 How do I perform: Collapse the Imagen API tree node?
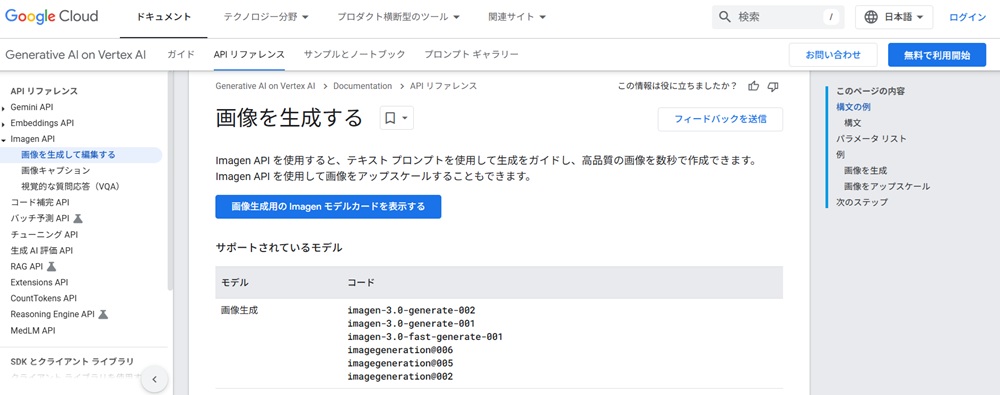coord(4,139)
